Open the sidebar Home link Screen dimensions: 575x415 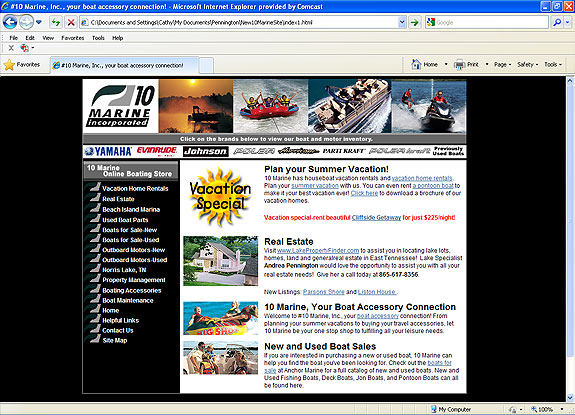coord(110,310)
